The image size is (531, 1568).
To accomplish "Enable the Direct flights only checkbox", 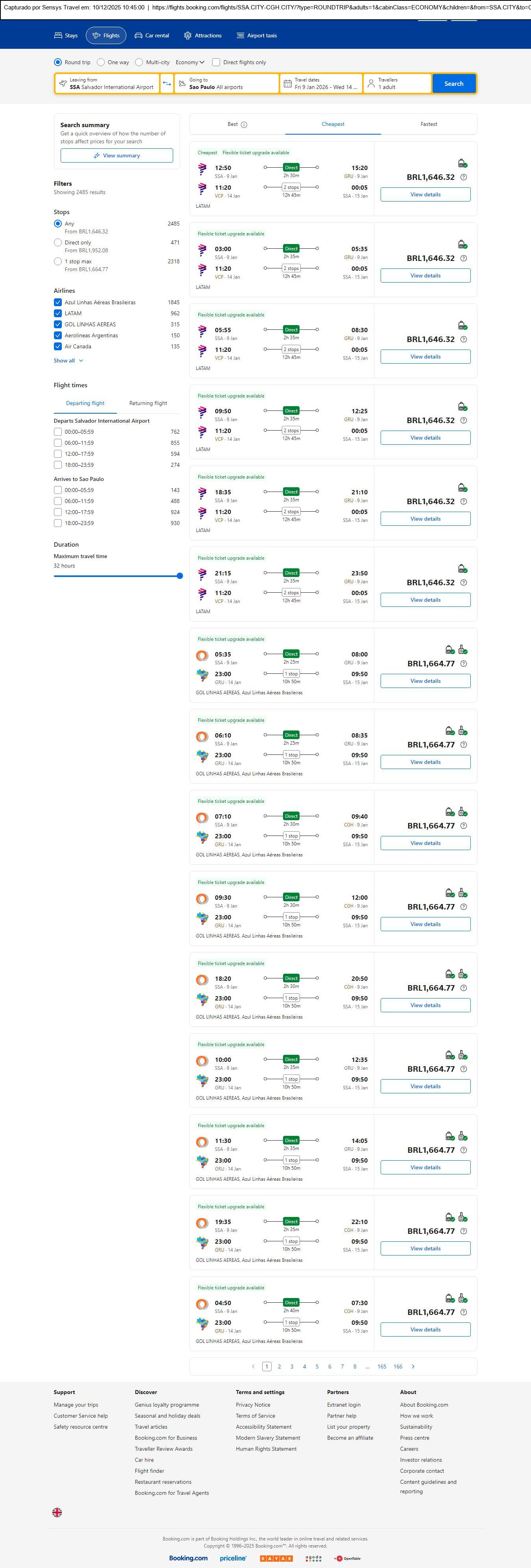I will point(216,62).
